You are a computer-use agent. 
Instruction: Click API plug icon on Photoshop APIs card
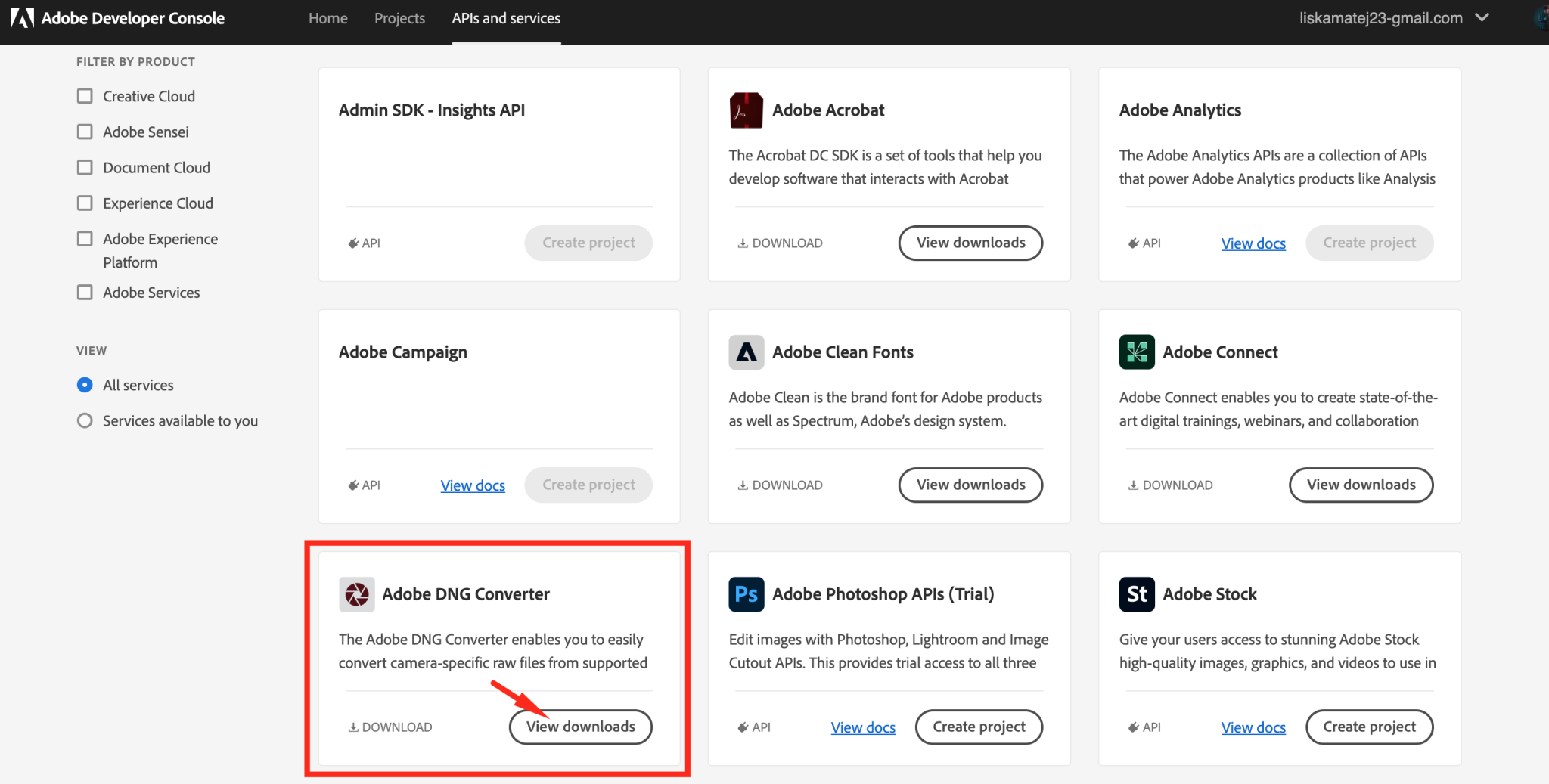pos(743,727)
